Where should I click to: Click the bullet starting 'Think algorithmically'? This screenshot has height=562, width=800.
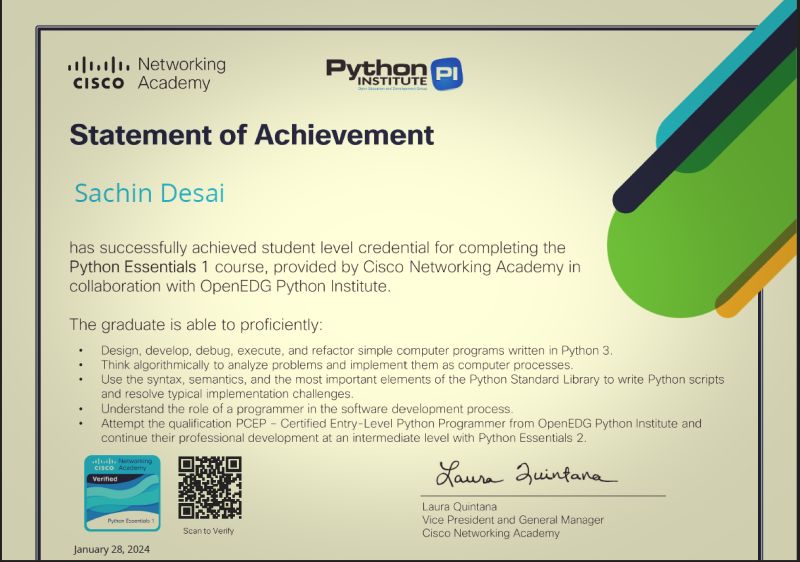(x=337, y=365)
